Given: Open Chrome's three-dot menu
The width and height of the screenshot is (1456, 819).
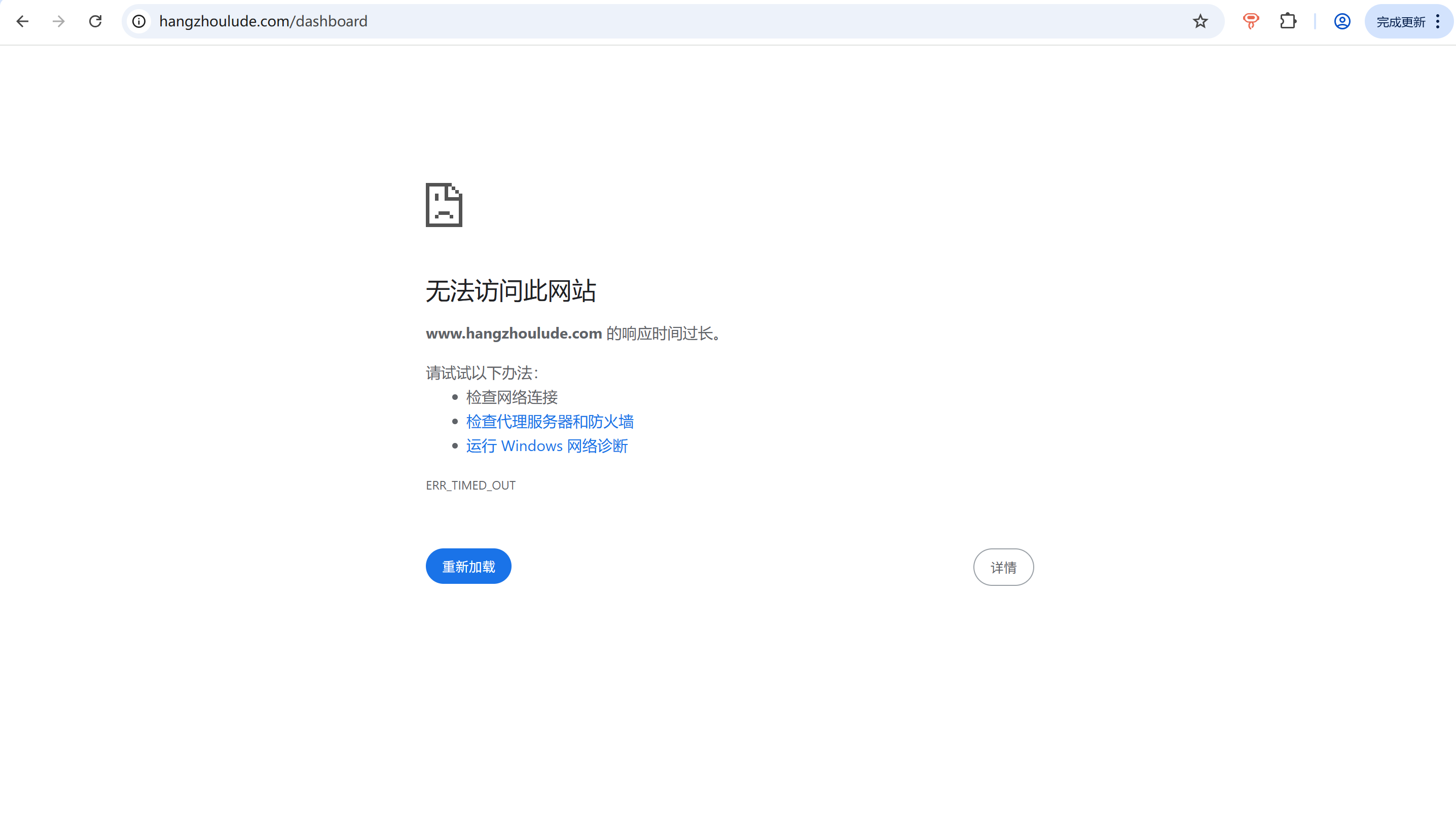Looking at the screenshot, I should point(1438,21).
